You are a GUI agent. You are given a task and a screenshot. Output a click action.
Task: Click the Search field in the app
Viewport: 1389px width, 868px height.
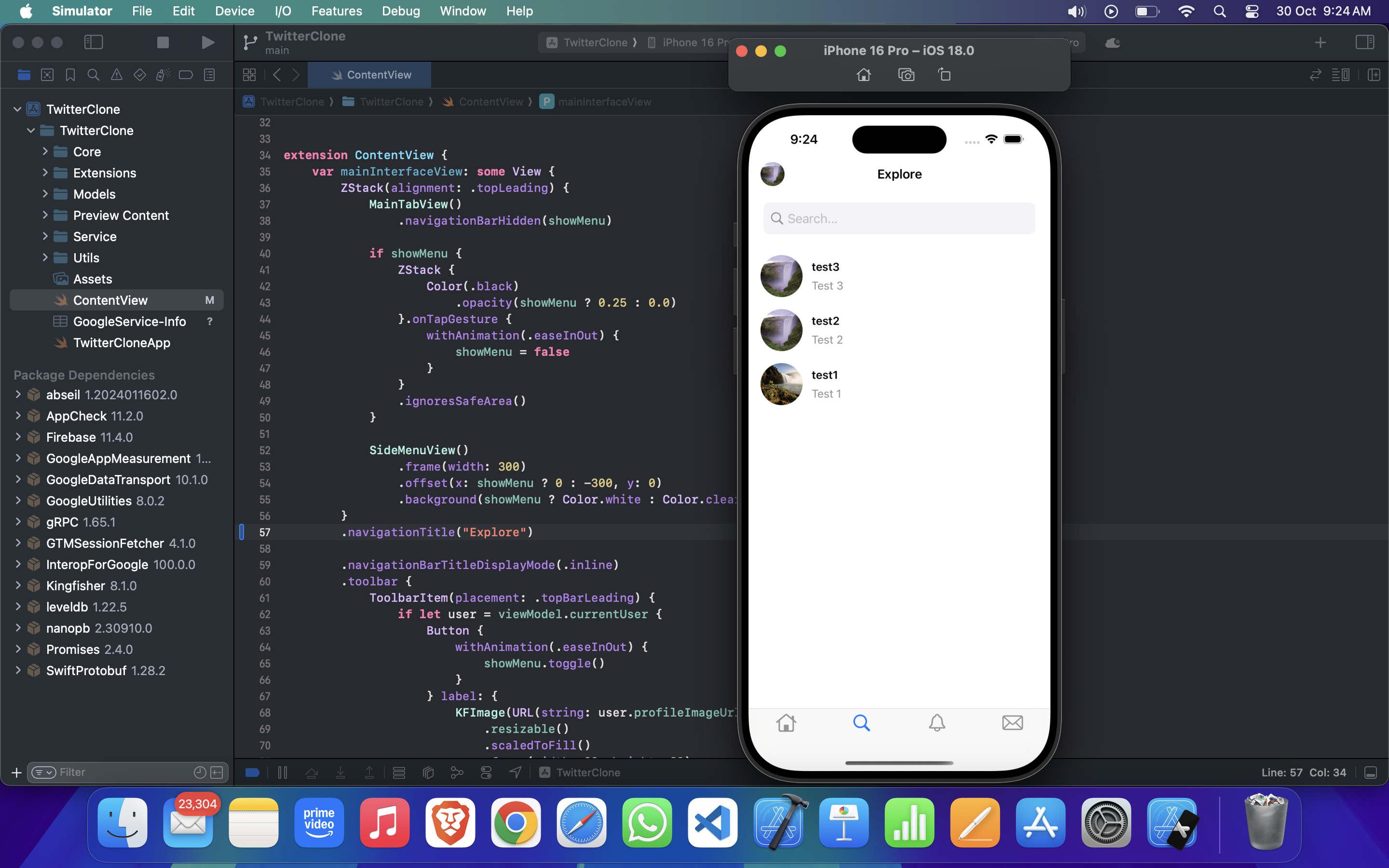[x=899, y=219]
